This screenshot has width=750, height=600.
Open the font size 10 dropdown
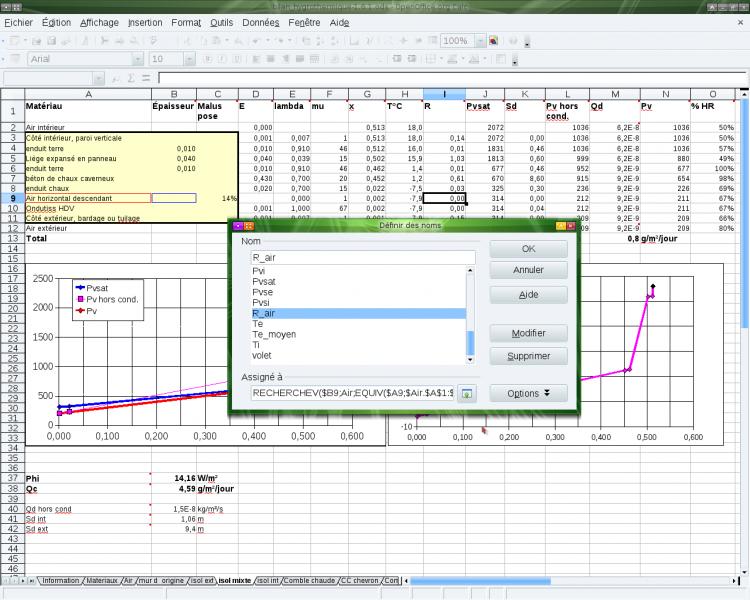[x=189, y=59]
